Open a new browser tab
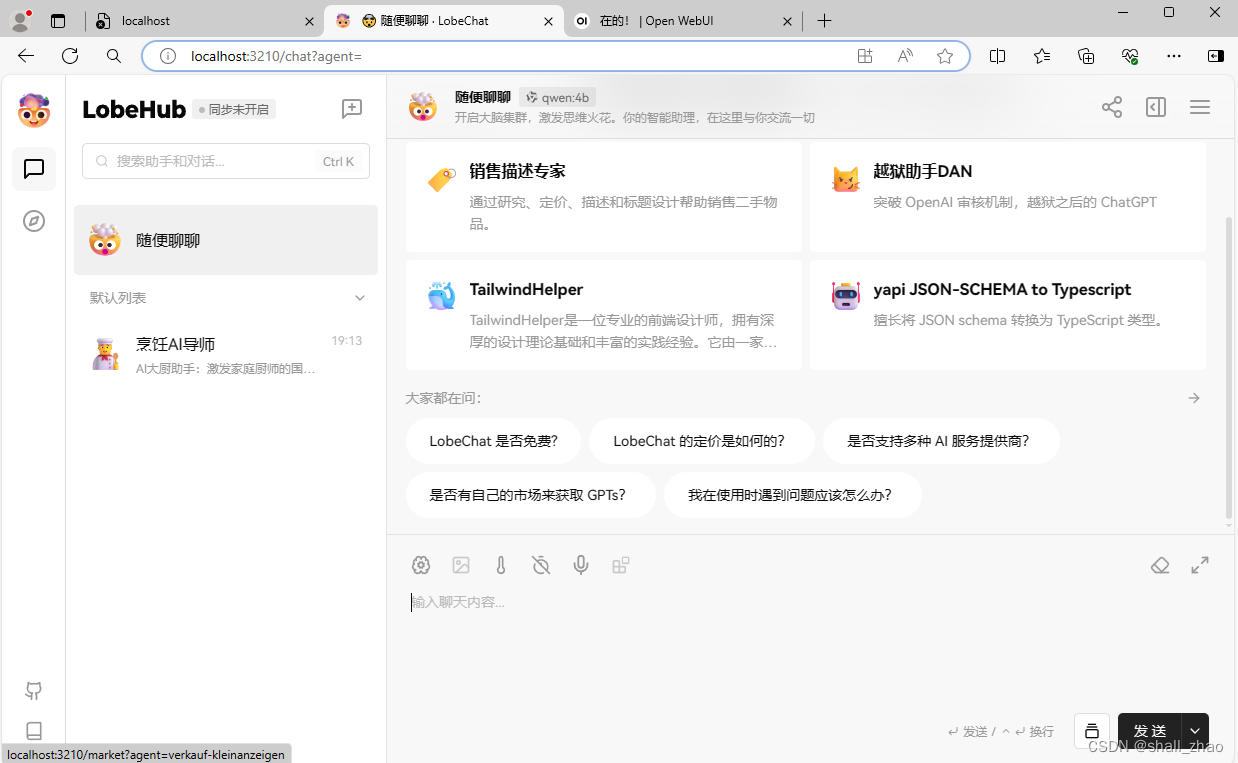This screenshot has width=1238, height=763. click(824, 21)
